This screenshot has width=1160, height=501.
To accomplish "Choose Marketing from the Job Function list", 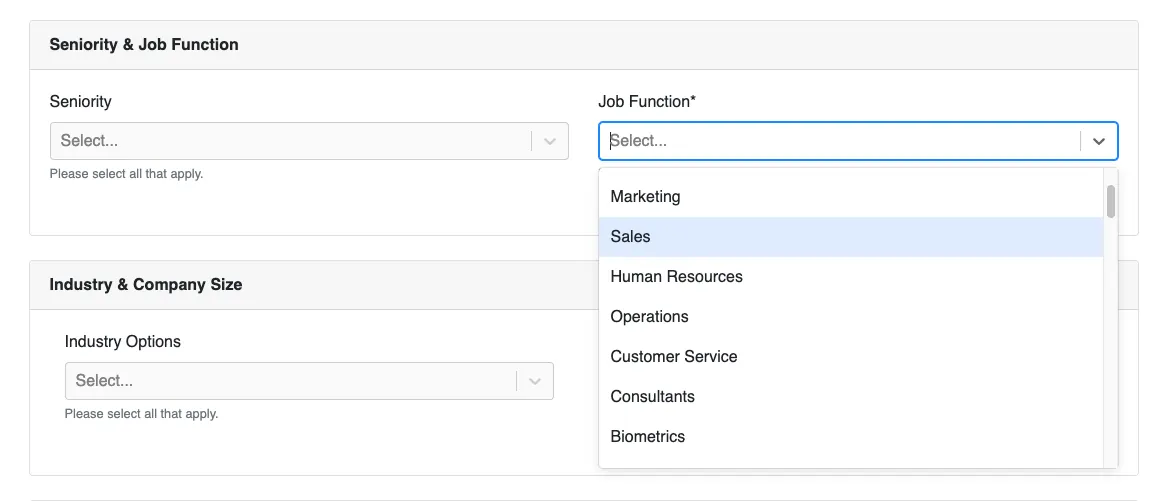I will 851,197.
